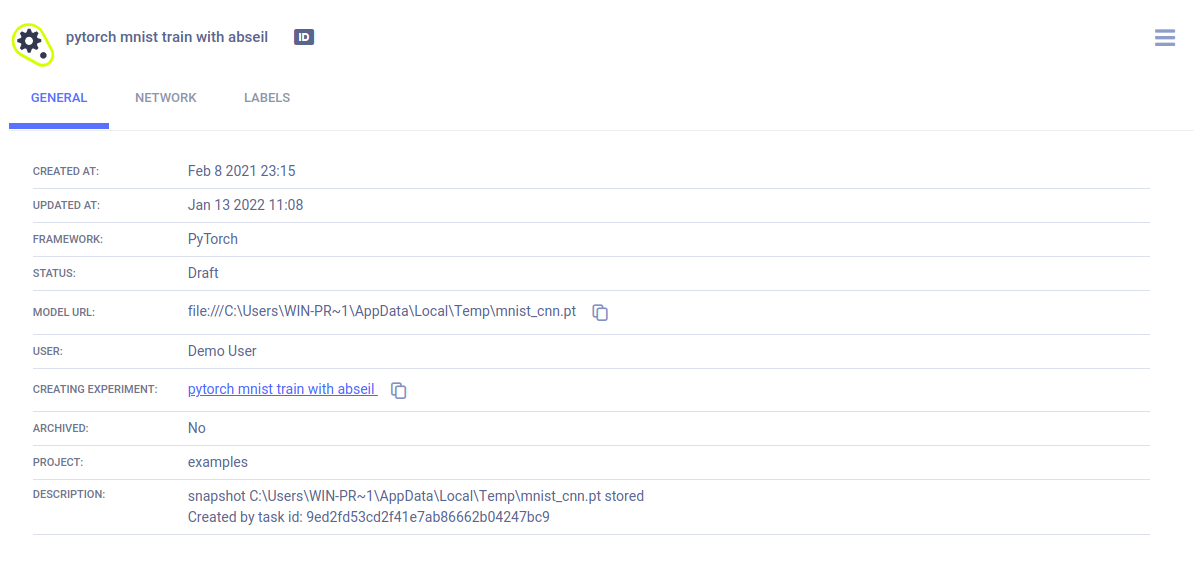Open the creating experiment link
The width and height of the screenshot is (1194, 573).
click(283, 389)
